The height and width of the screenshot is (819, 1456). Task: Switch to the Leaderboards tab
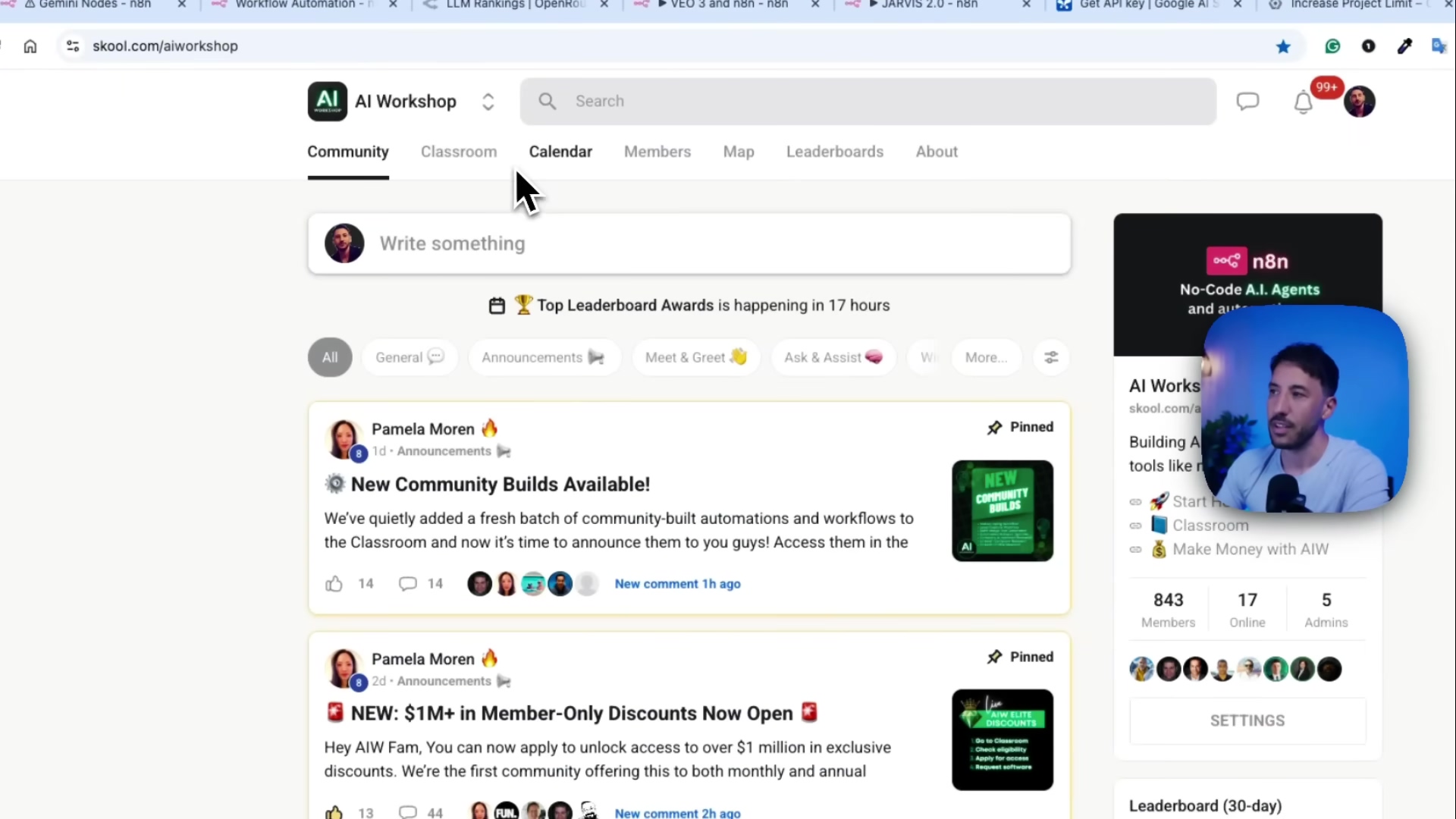(x=835, y=152)
